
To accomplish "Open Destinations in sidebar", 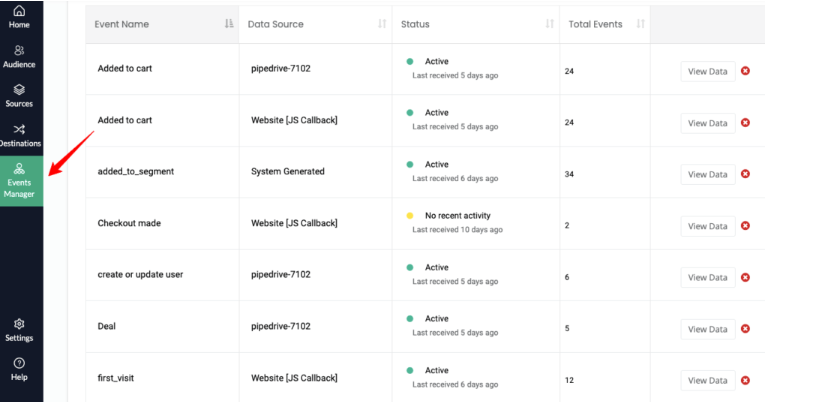I will pos(19,135).
